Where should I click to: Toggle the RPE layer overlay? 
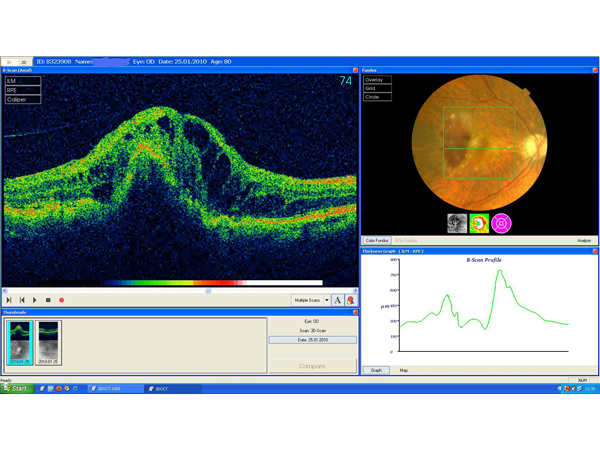tap(24, 91)
